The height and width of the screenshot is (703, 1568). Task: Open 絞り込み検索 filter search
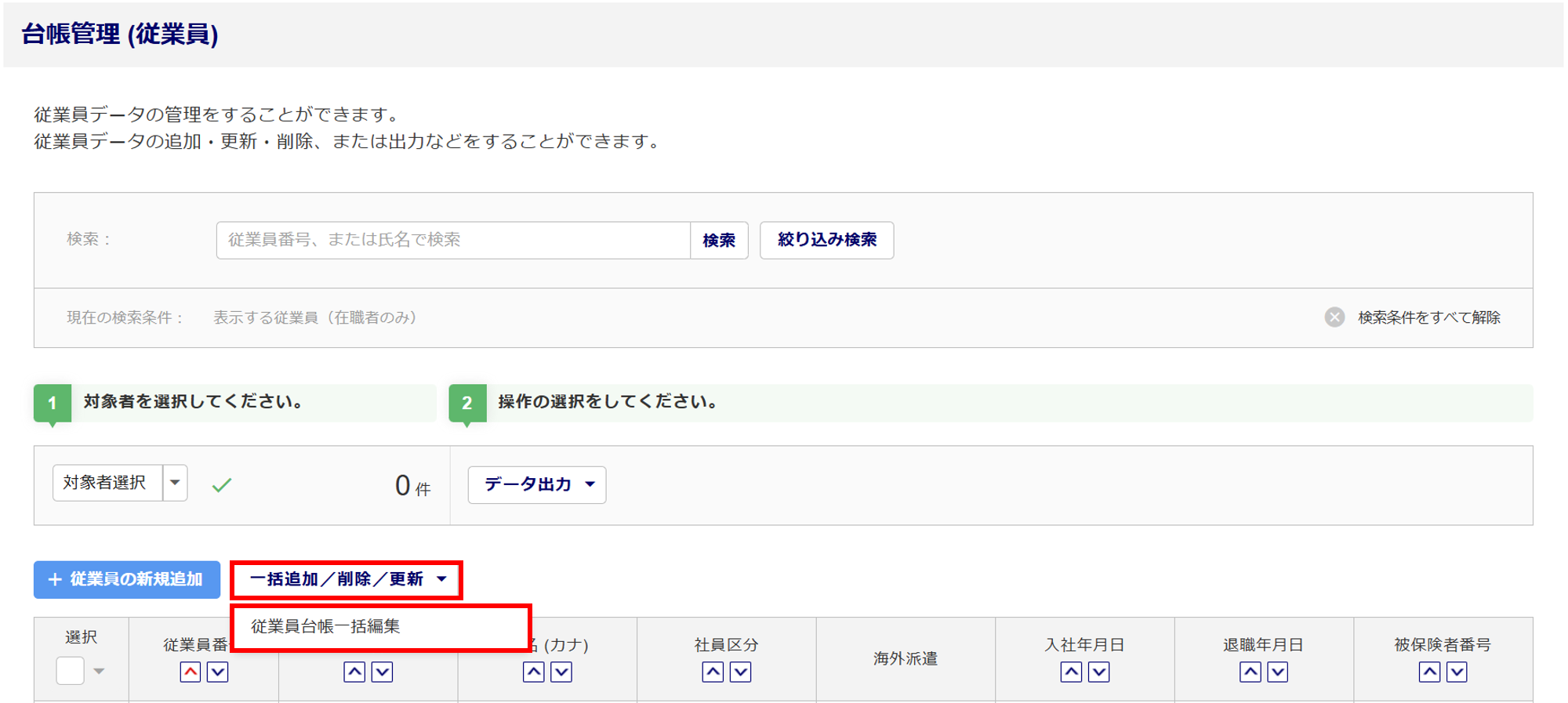point(826,240)
